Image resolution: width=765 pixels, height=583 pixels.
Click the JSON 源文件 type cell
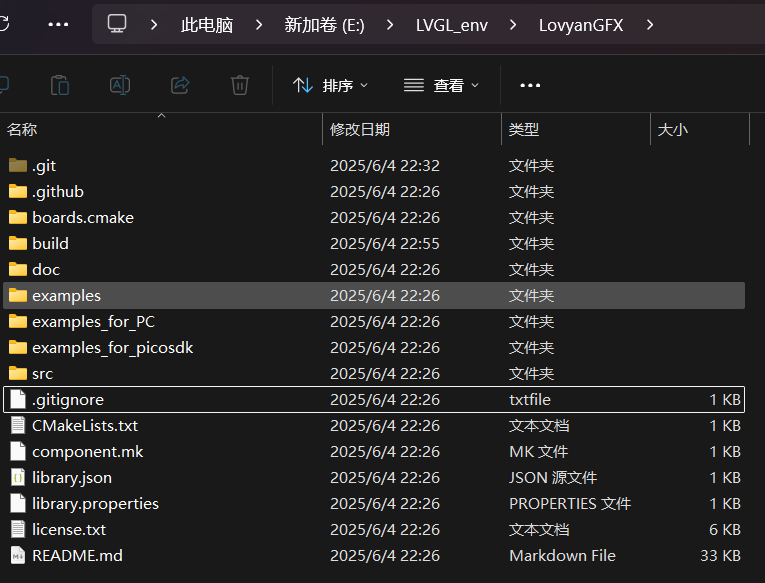pos(553,478)
